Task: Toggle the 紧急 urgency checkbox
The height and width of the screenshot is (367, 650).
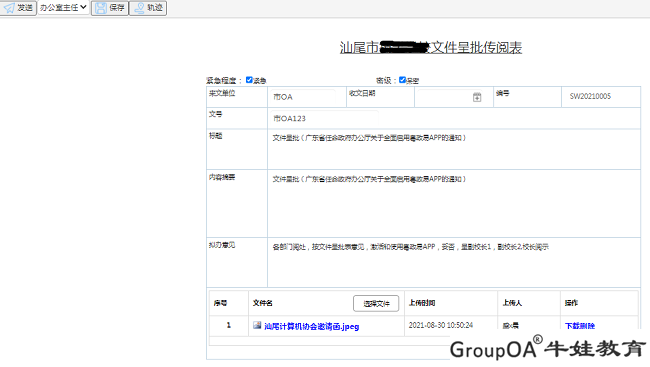Action: tap(249, 80)
